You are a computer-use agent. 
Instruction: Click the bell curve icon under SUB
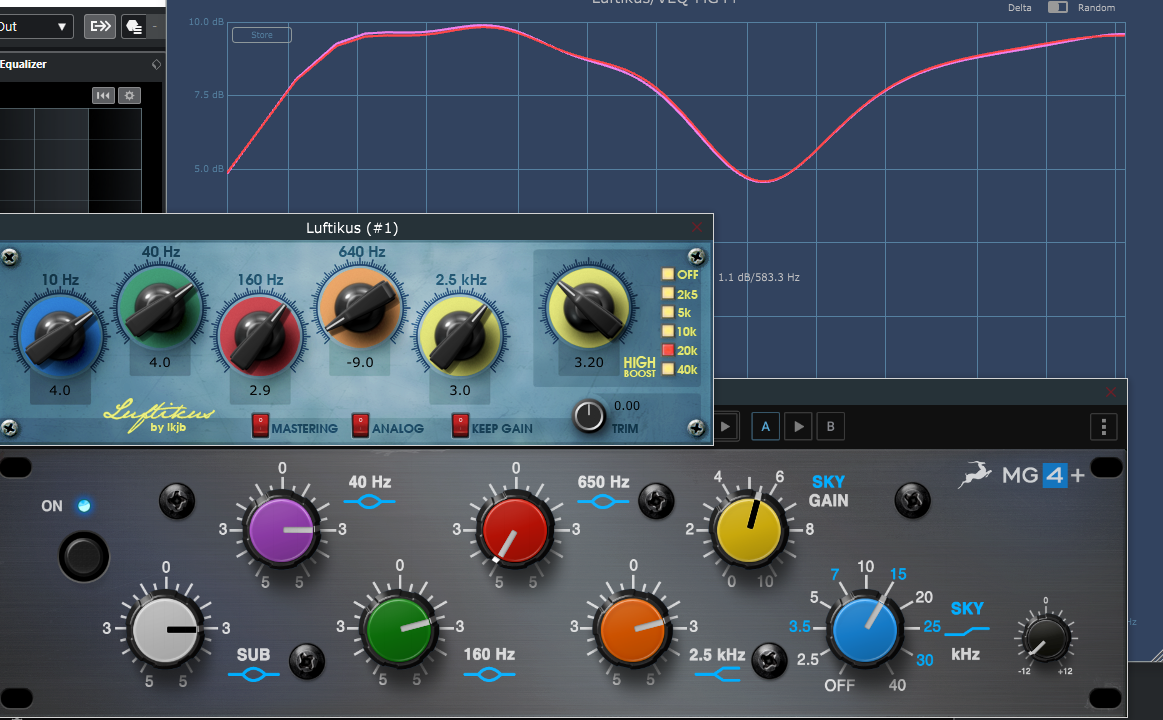point(254,675)
